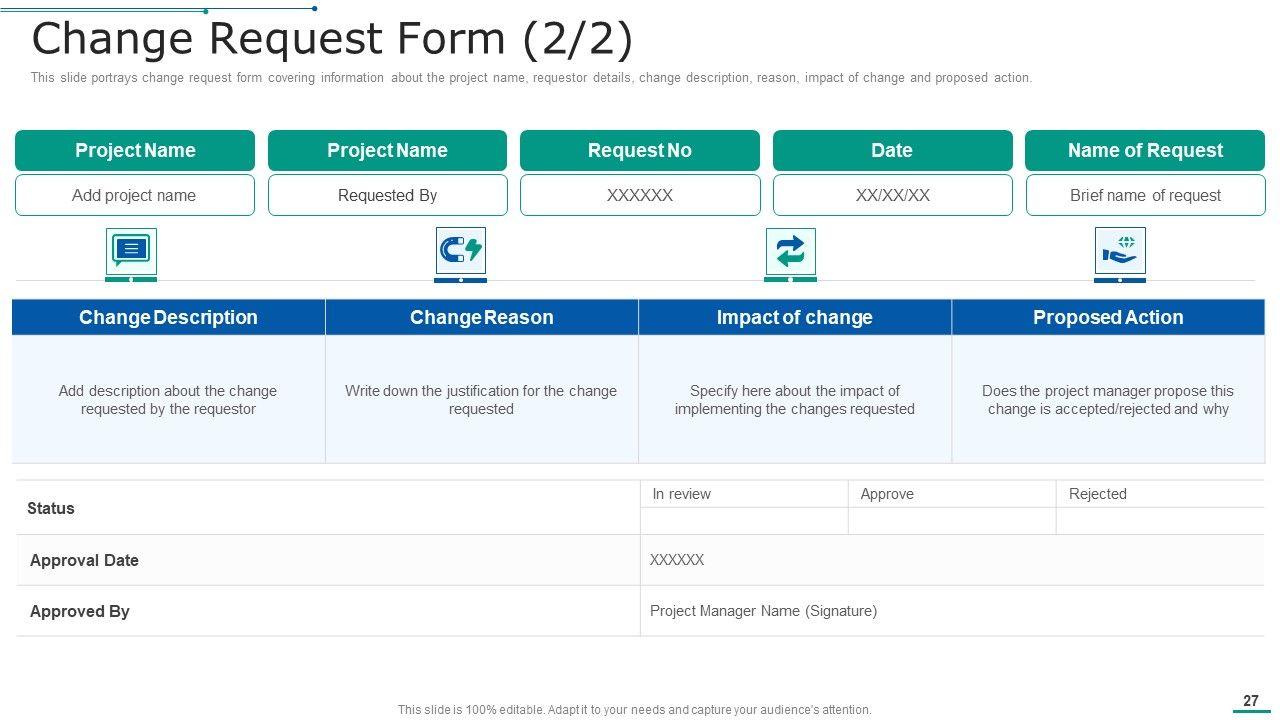The width and height of the screenshot is (1280, 720).
Task: Select the Change Description column header
Action: tap(168, 318)
